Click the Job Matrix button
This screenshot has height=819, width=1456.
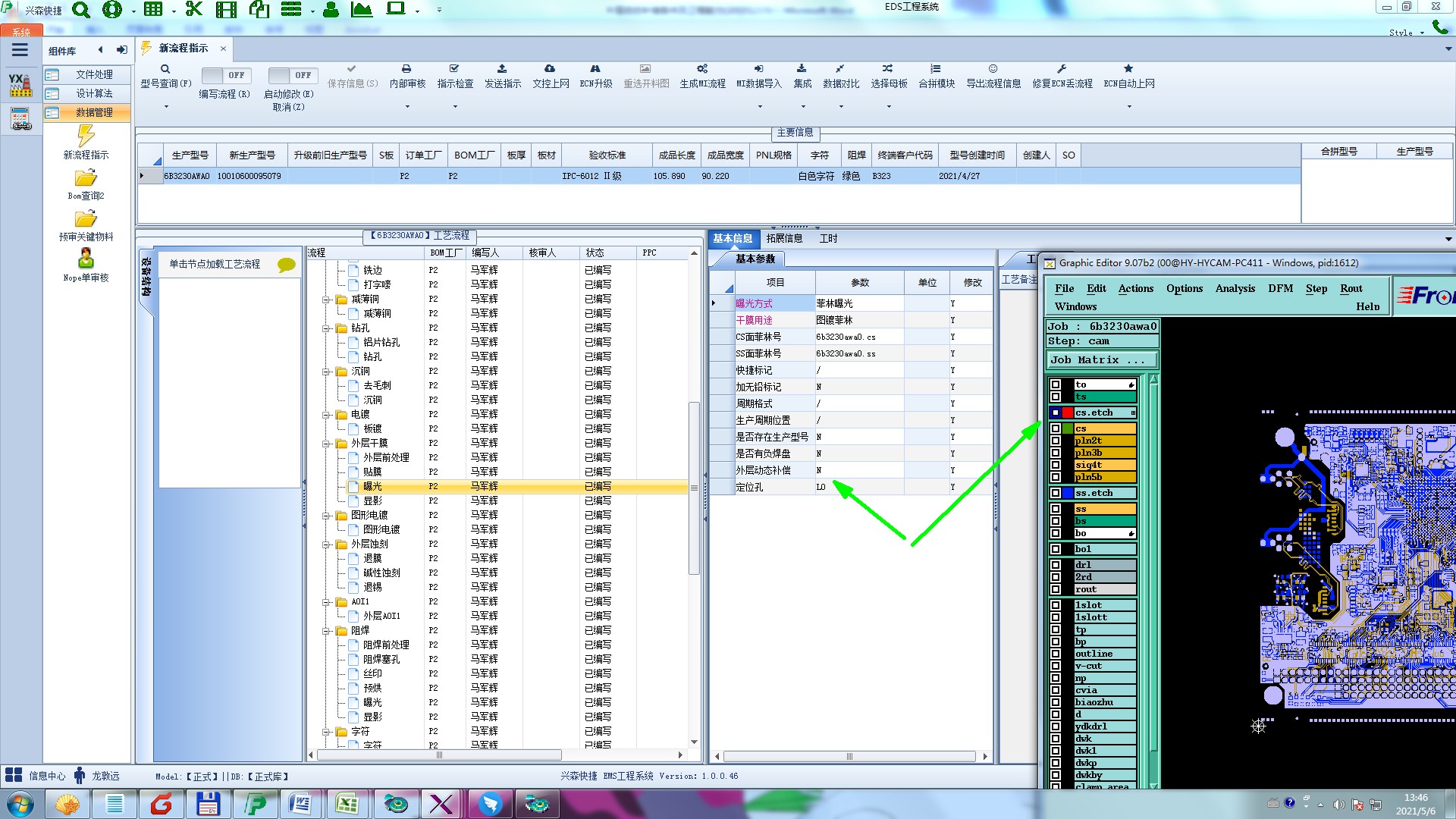coord(1101,360)
